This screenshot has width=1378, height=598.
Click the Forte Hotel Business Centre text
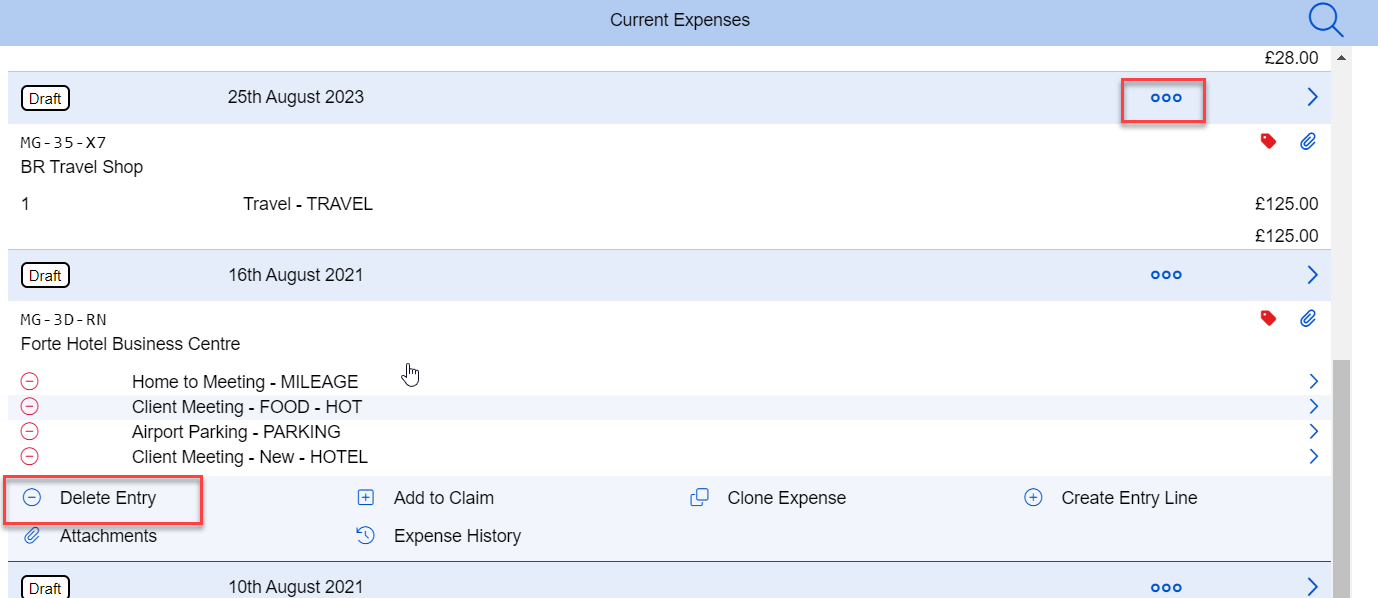pos(130,344)
